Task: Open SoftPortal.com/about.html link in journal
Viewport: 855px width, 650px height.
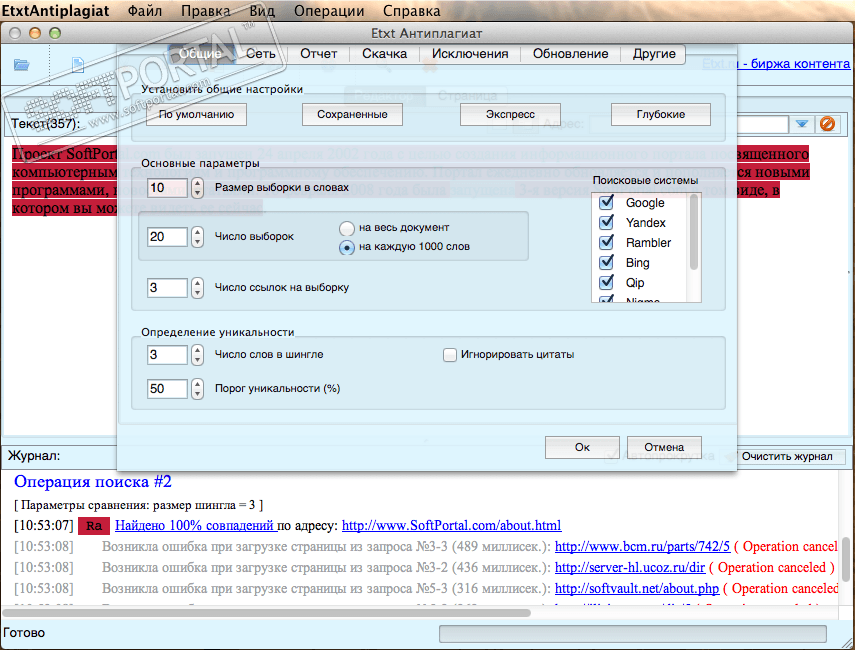Action: pos(451,526)
